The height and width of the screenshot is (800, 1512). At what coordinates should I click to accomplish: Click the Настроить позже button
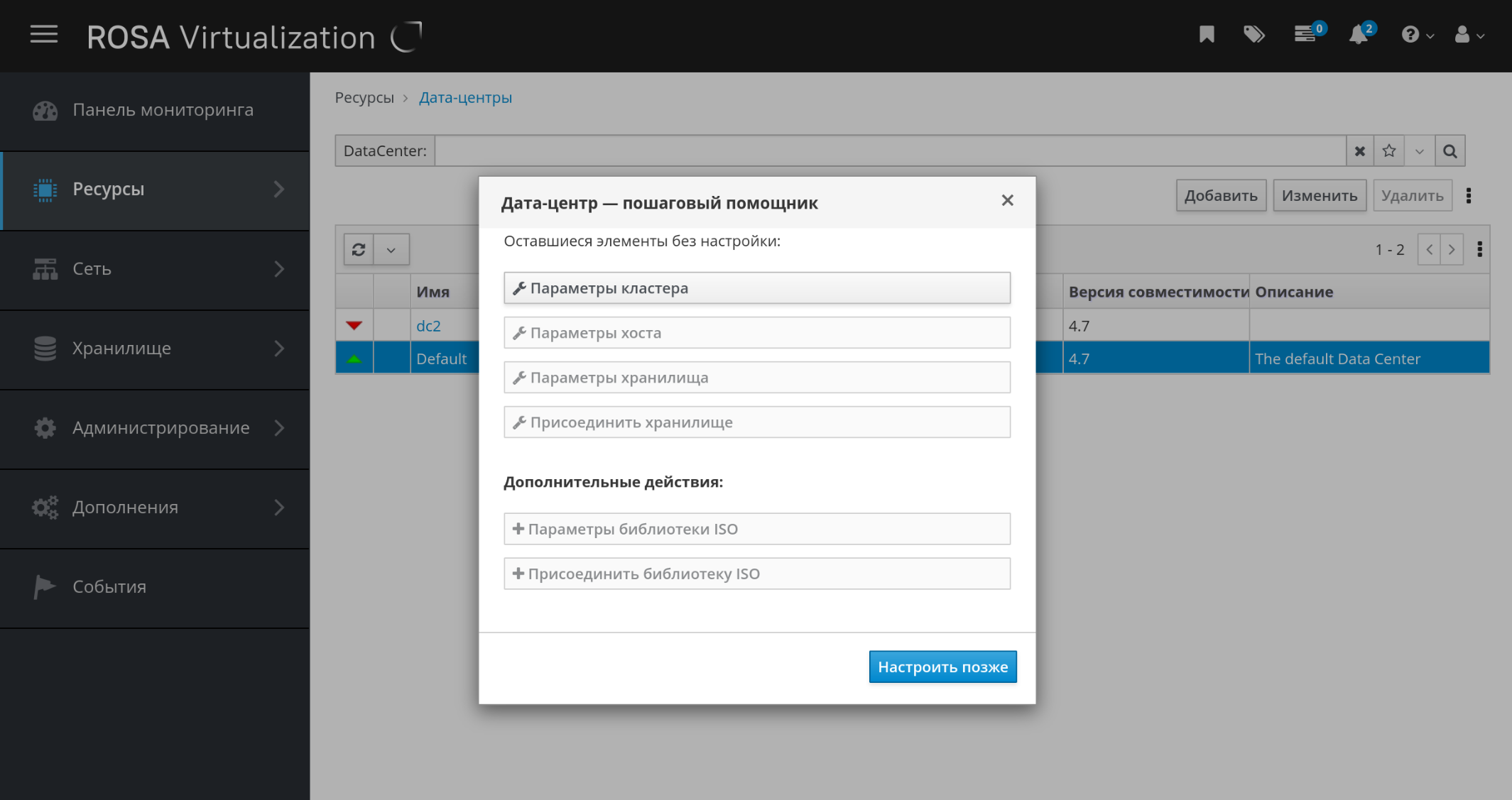tap(942, 667)
